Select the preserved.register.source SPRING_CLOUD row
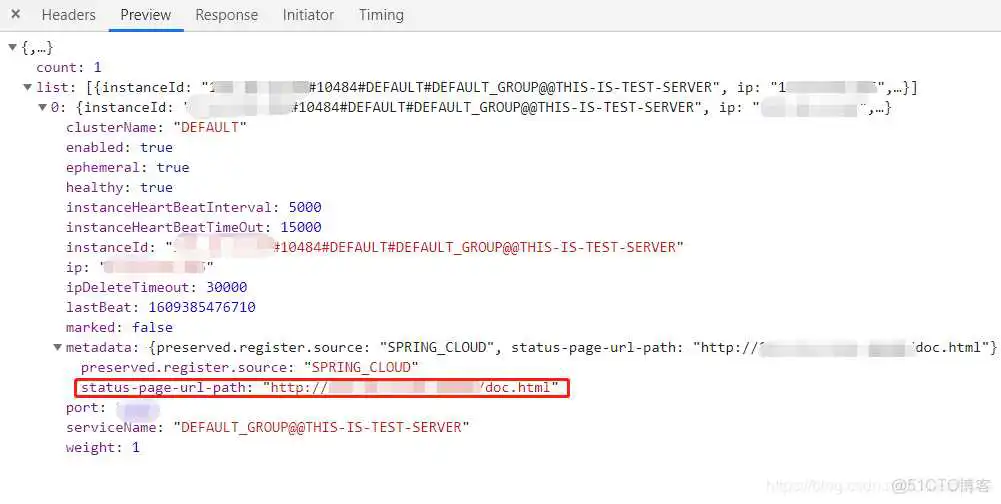 pos(249,367)
